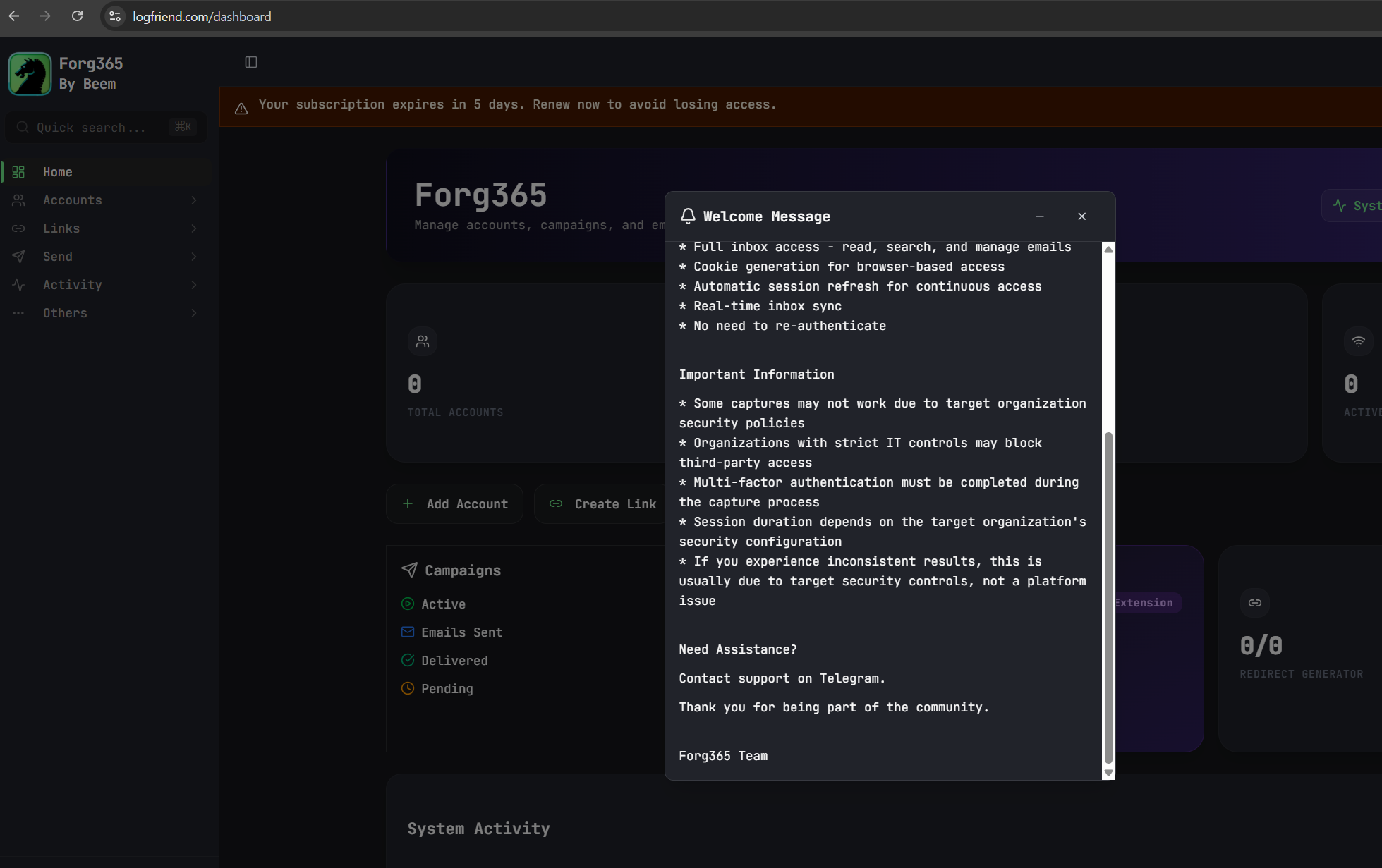Click the subscription expiry banner text
The height and width of the screenshot is (868, 1382).
(x=517, y=104)
